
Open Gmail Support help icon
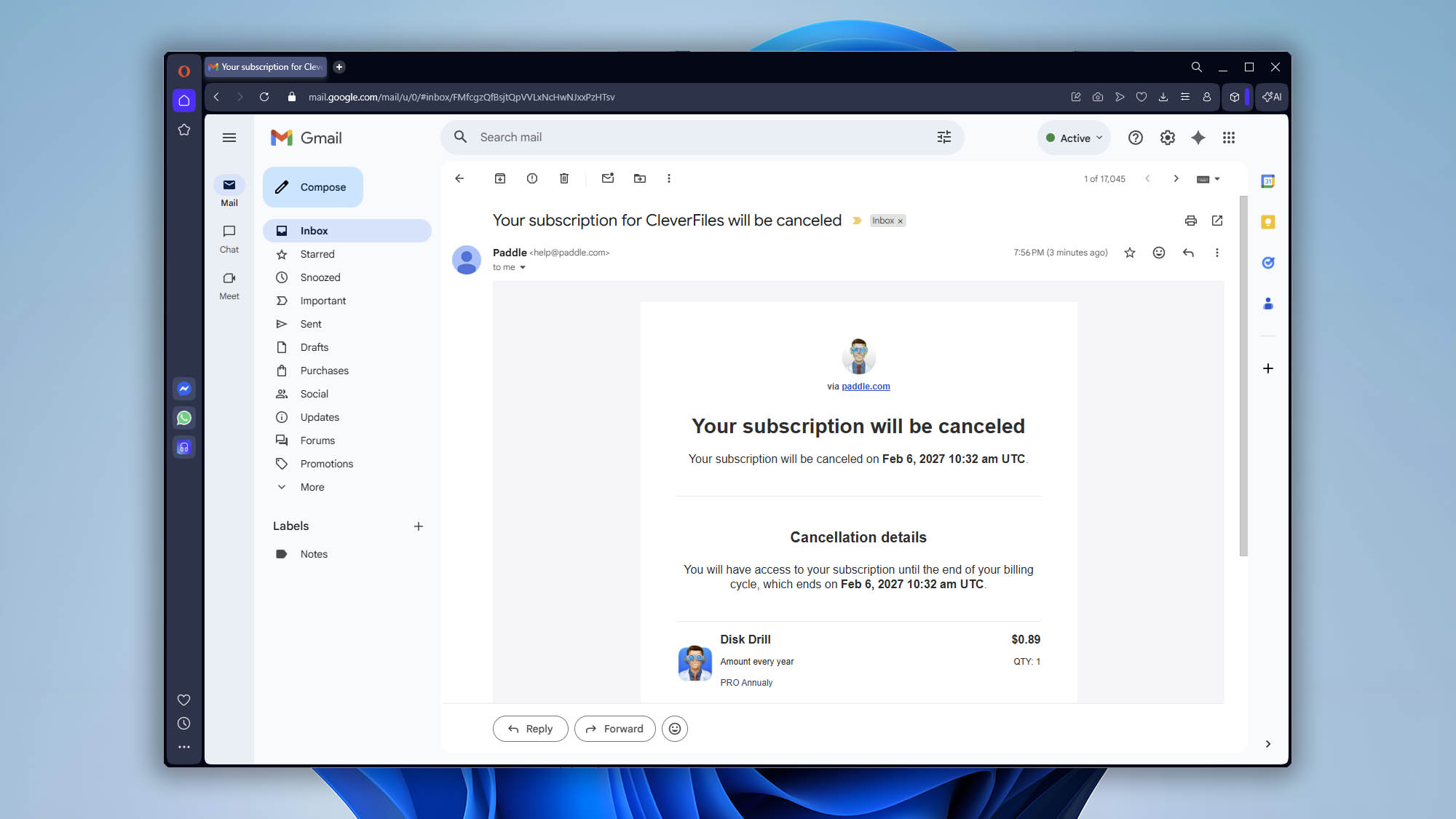point(1136,138)
